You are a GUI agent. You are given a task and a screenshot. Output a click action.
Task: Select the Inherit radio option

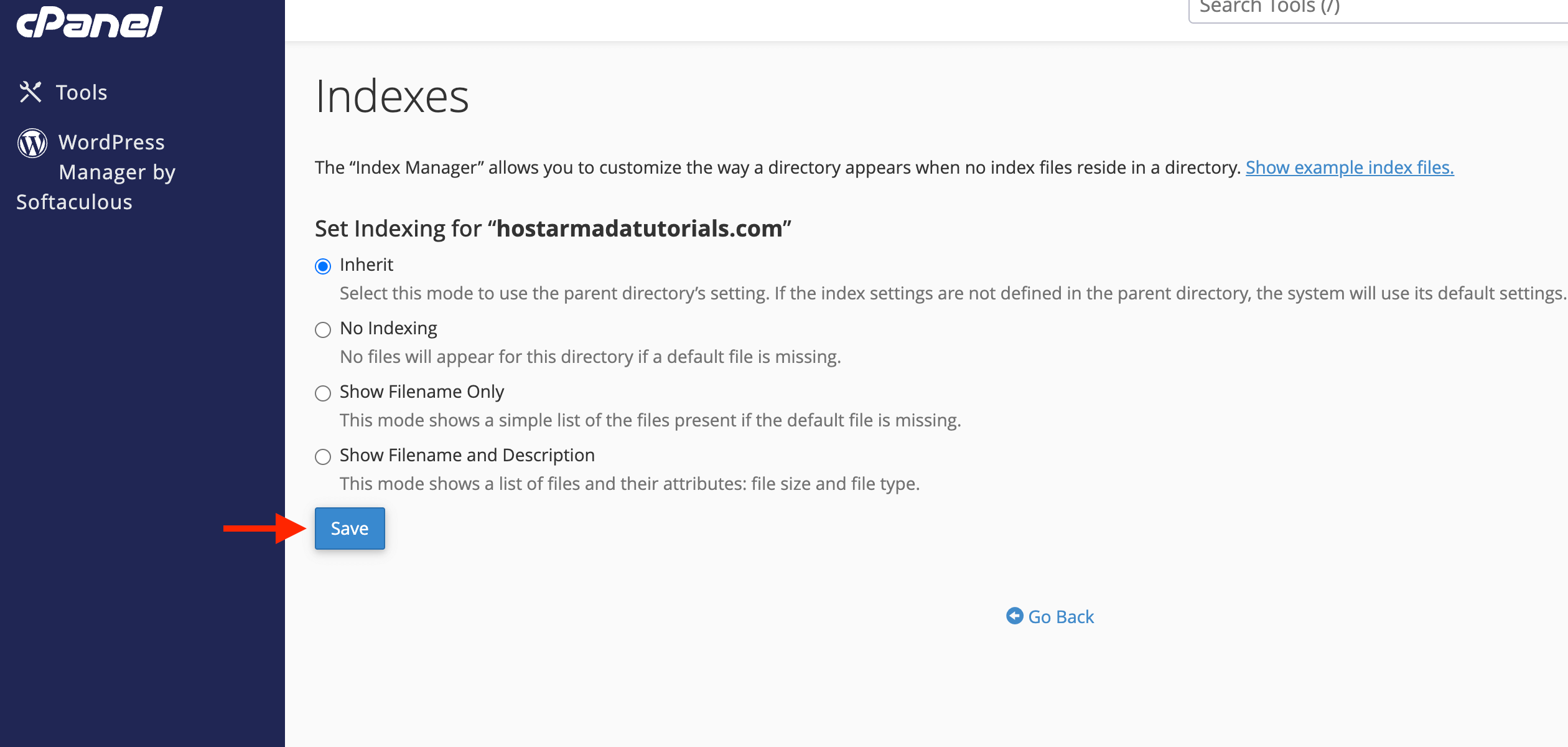(323, 266)
